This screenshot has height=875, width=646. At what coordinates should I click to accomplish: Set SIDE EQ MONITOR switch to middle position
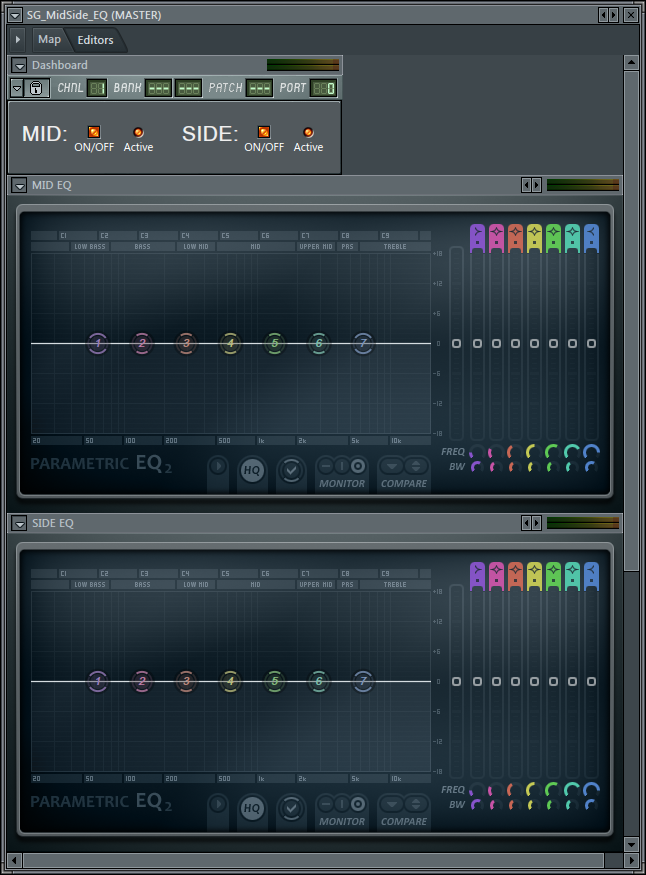[342, 803]
